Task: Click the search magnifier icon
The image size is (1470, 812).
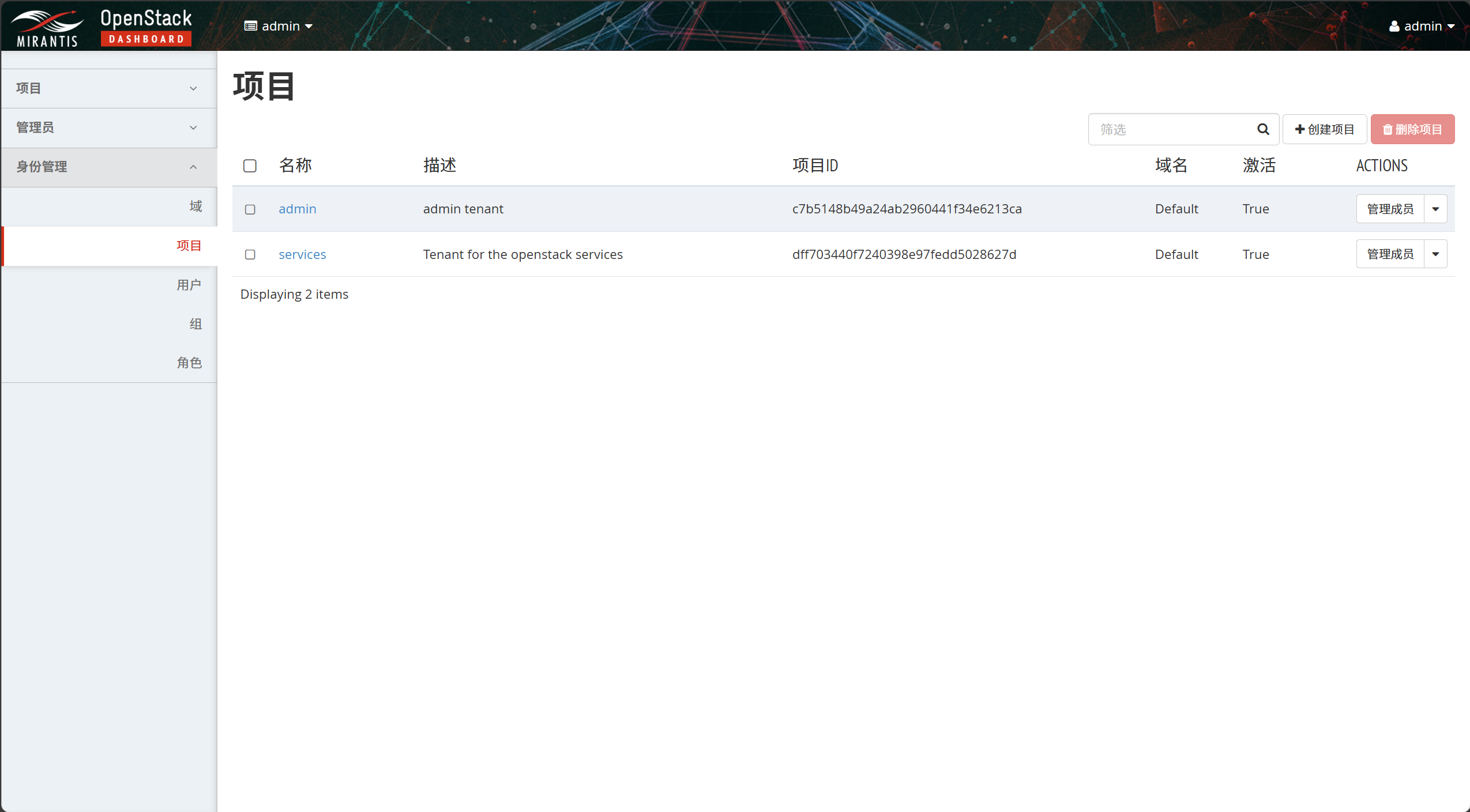Action: 1263,129
